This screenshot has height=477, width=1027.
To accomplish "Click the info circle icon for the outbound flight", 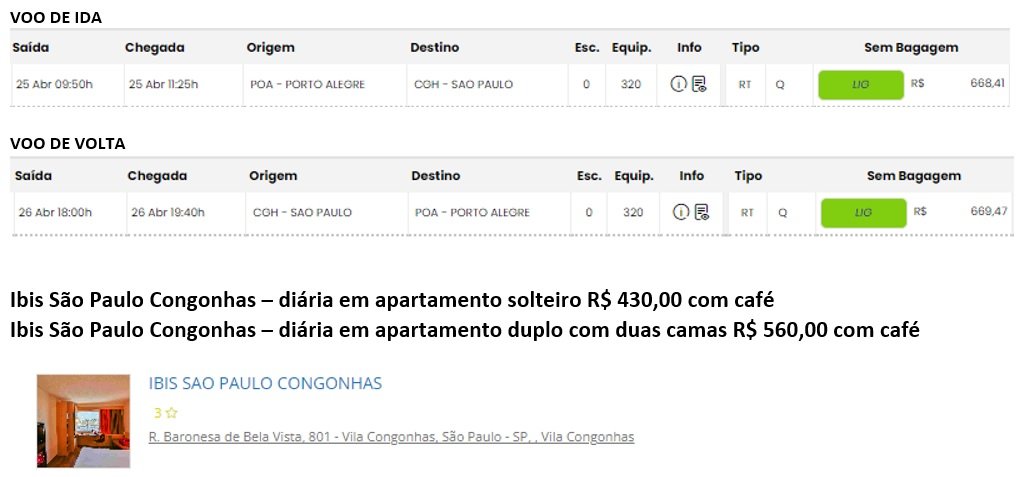I will pos(678,84).
